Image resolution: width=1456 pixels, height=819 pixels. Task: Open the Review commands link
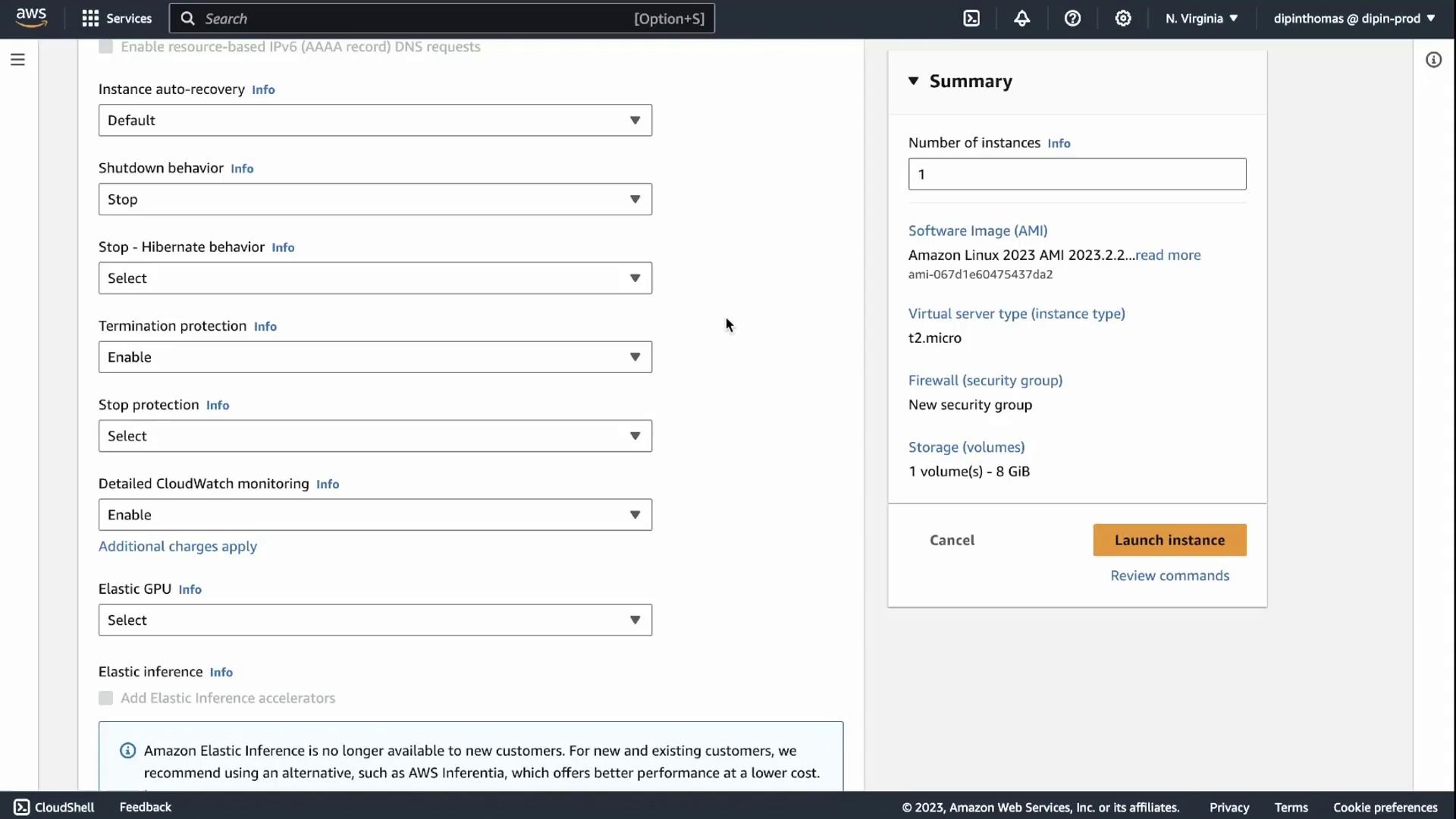[1169, 576]
